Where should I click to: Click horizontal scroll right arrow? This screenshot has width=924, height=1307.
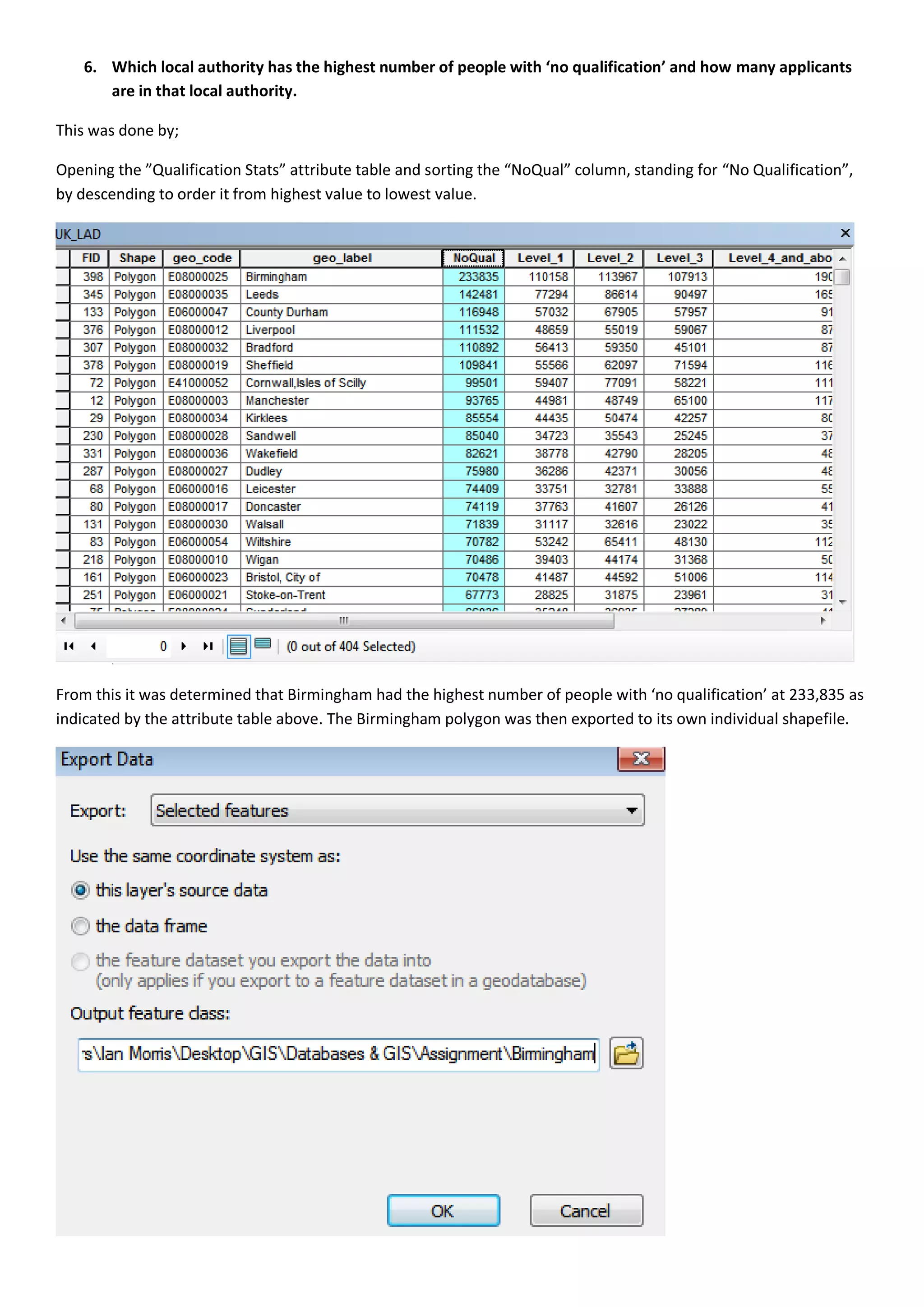[823, 620]
